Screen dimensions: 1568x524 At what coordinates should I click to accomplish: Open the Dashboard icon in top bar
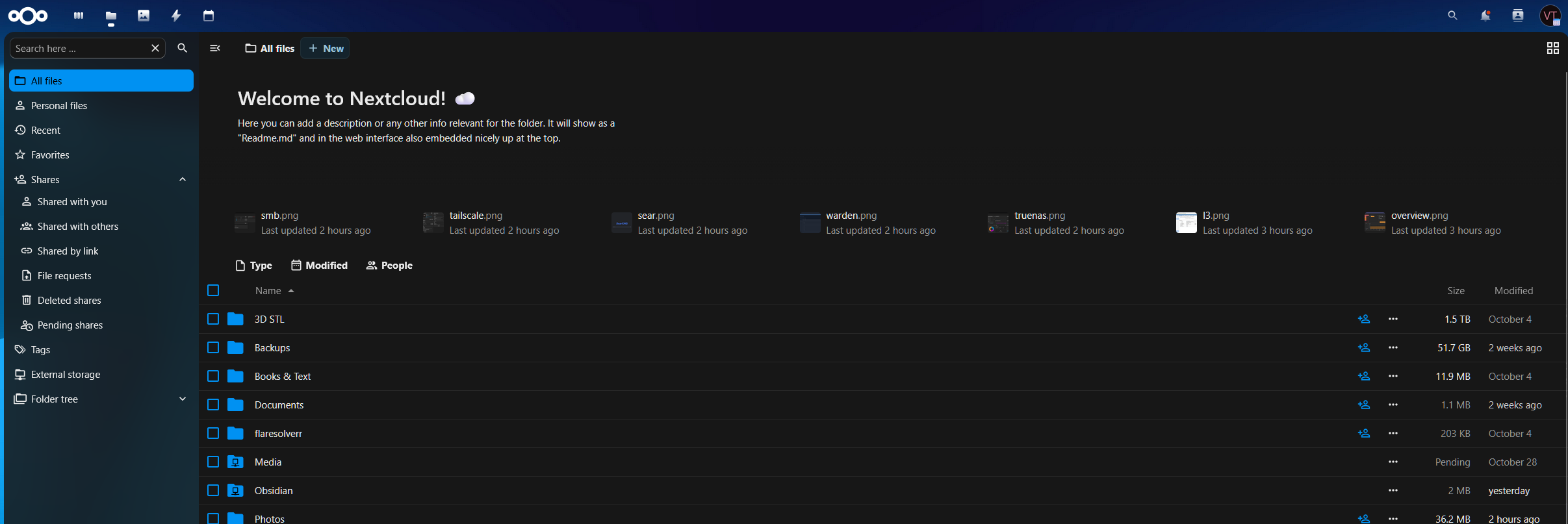pos(79,16)
